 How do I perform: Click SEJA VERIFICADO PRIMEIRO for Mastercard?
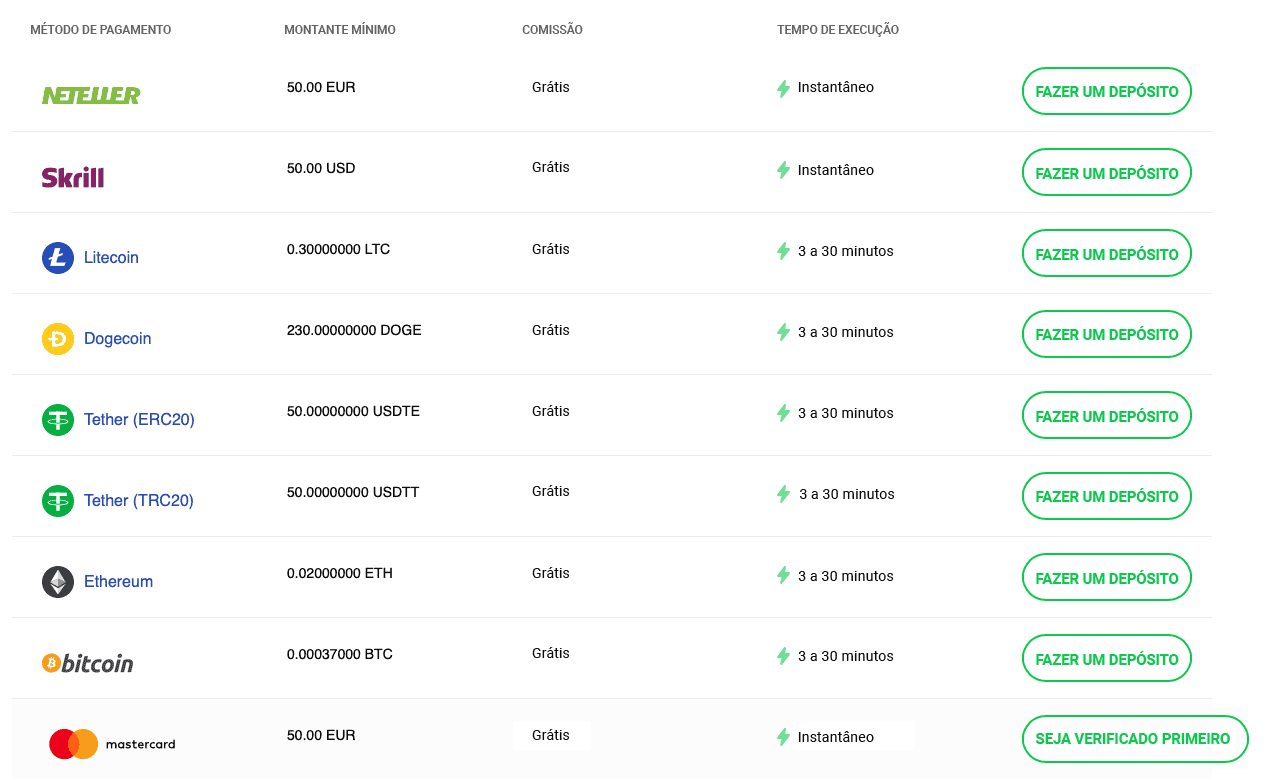point(1134,738)
